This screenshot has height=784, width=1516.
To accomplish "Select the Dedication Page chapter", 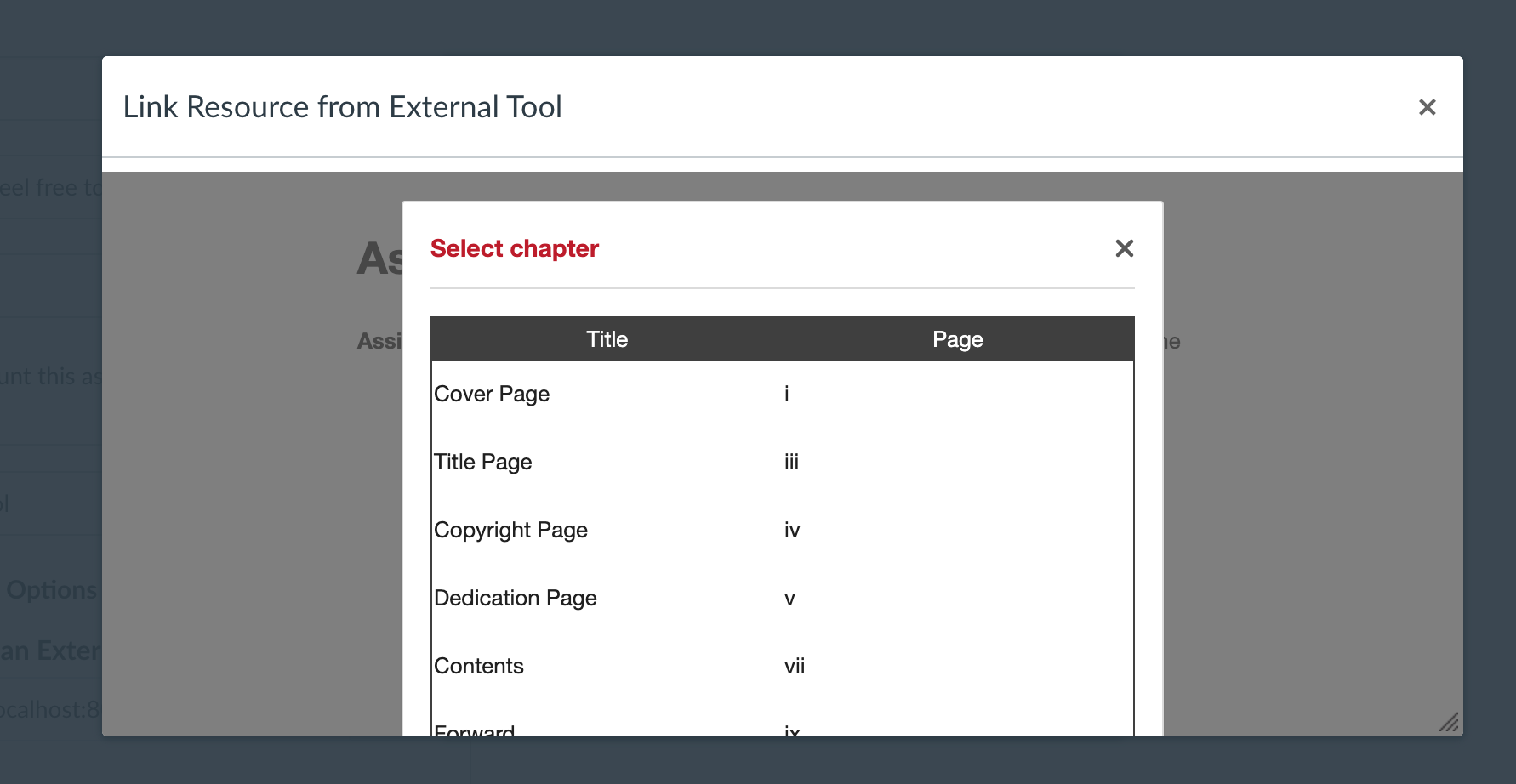I will pos(516,598).
